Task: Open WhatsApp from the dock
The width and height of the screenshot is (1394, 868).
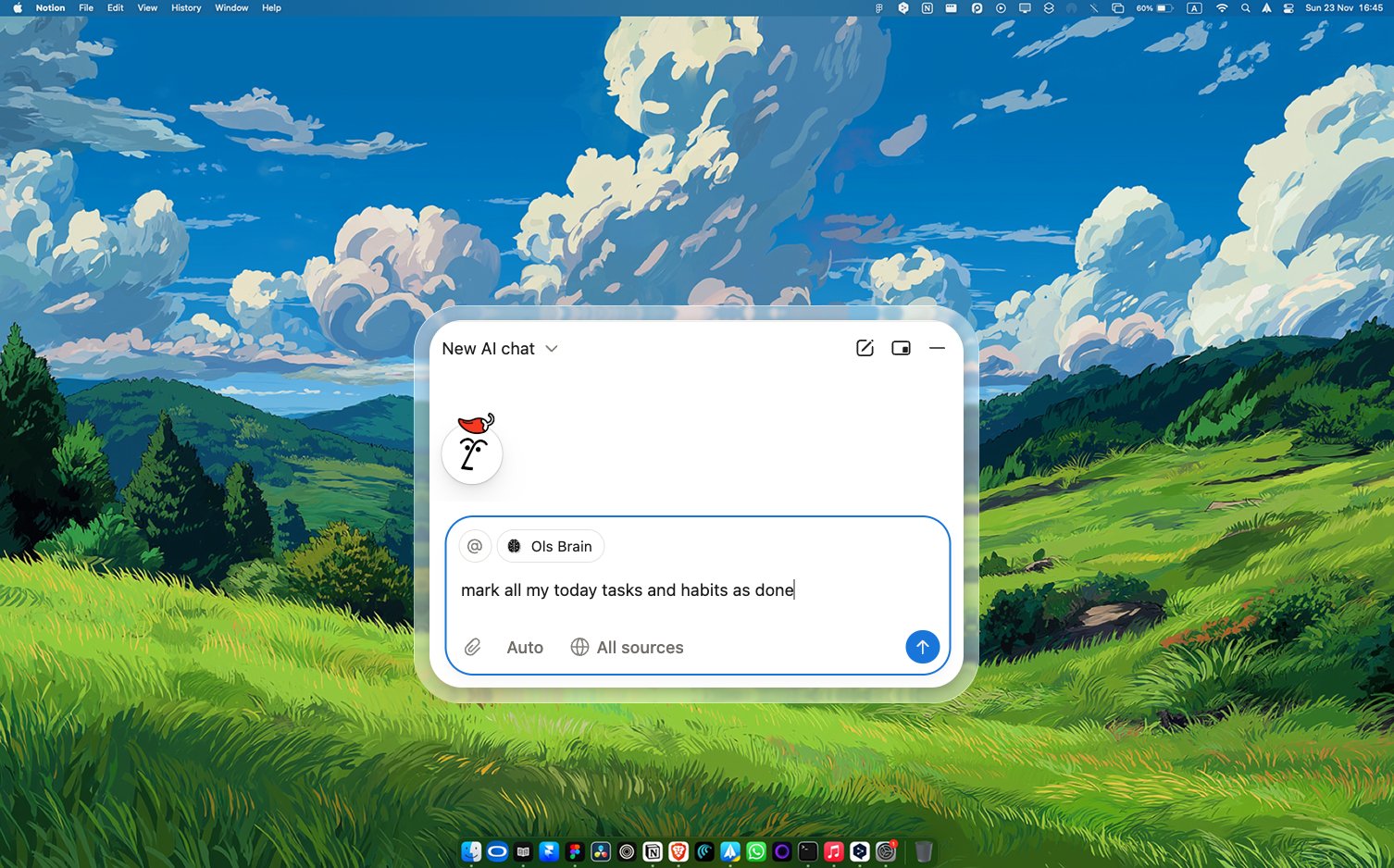Action: click(x=756, y=851)
